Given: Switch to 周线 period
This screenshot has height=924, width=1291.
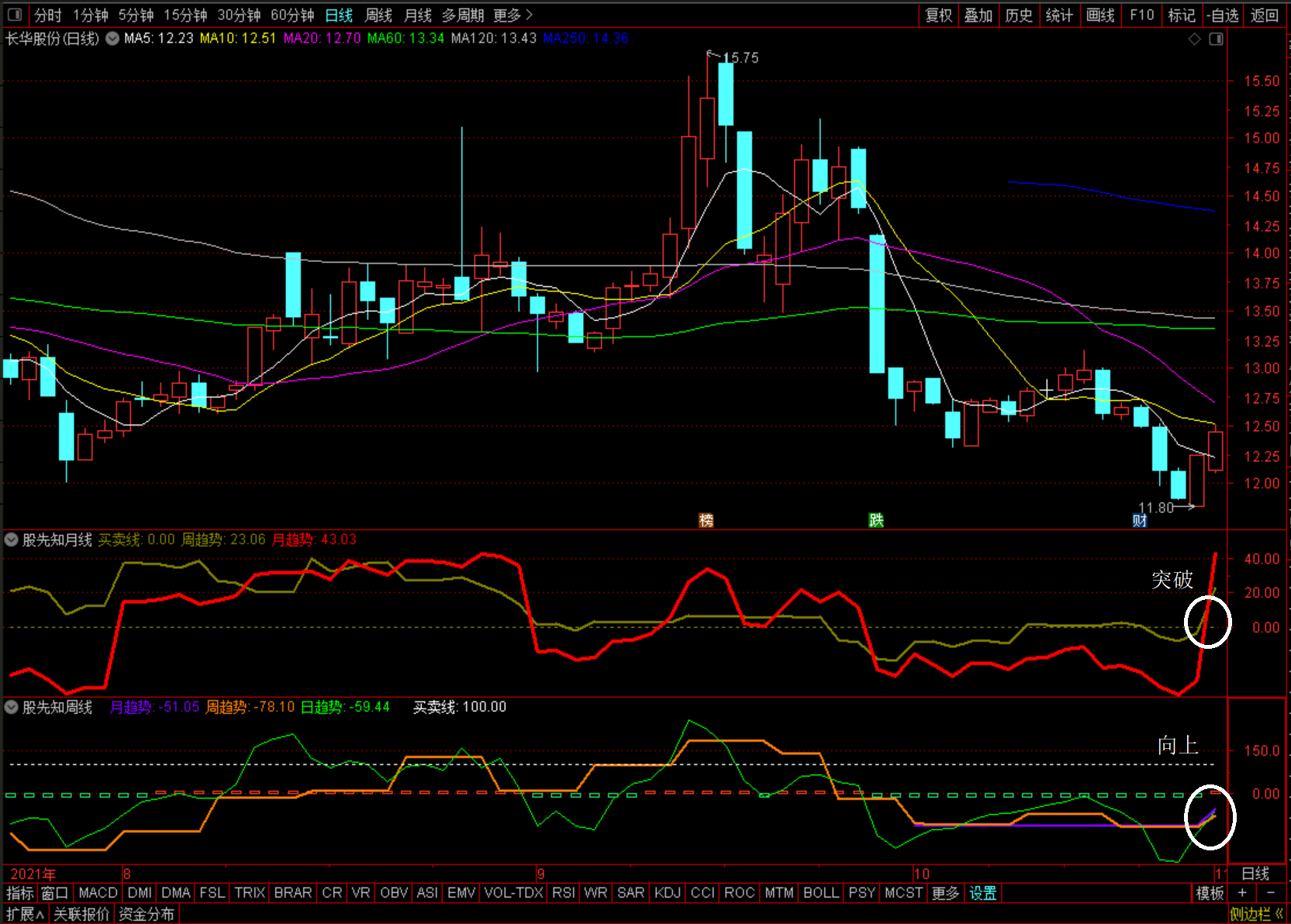Looking at the screenshot, I should pyautogui.click(x=379, y=16).
